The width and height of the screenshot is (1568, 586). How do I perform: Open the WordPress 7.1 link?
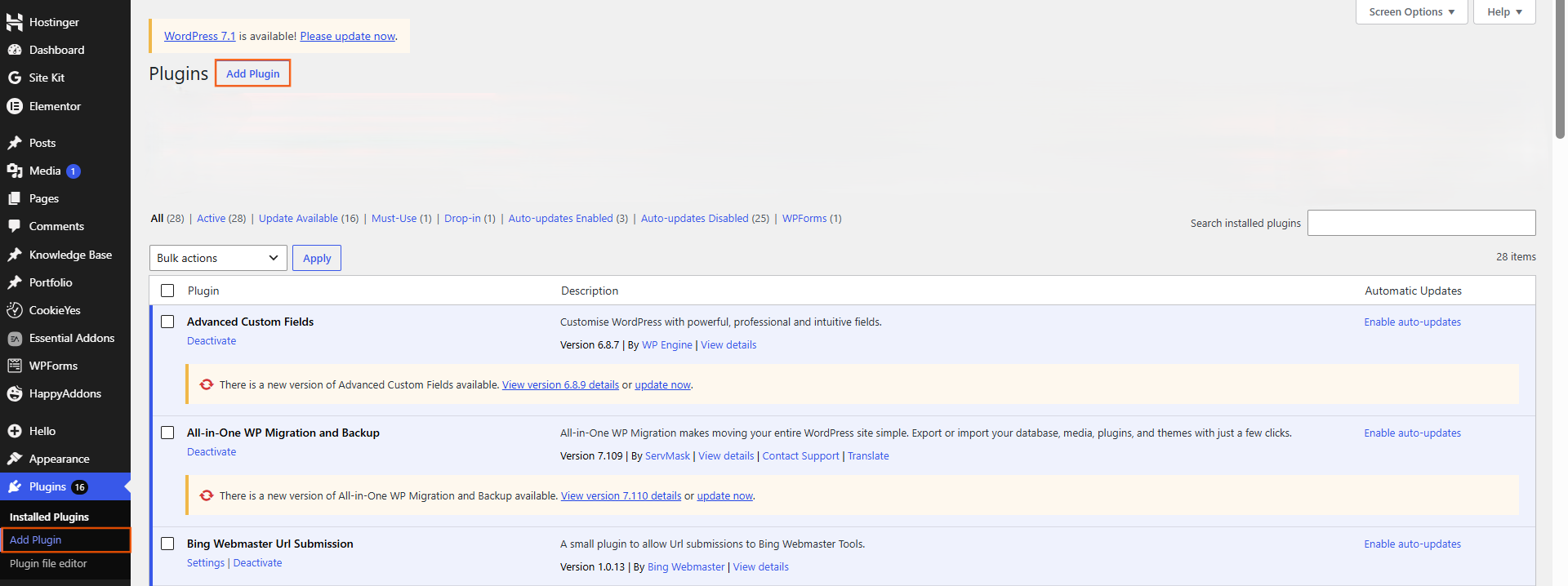(x=199, y=36)
